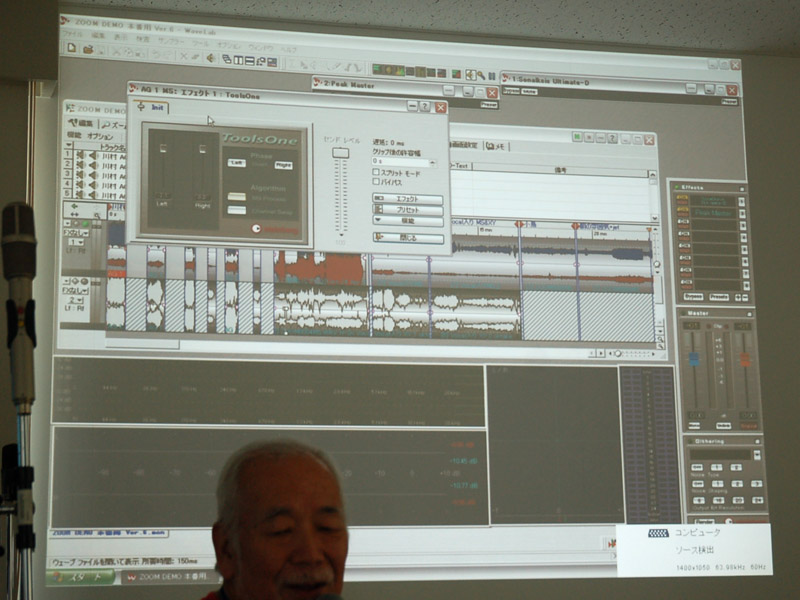Click the 閉じる button
Viewport: 800px width, 600px height.
click(x=408, y=238)
